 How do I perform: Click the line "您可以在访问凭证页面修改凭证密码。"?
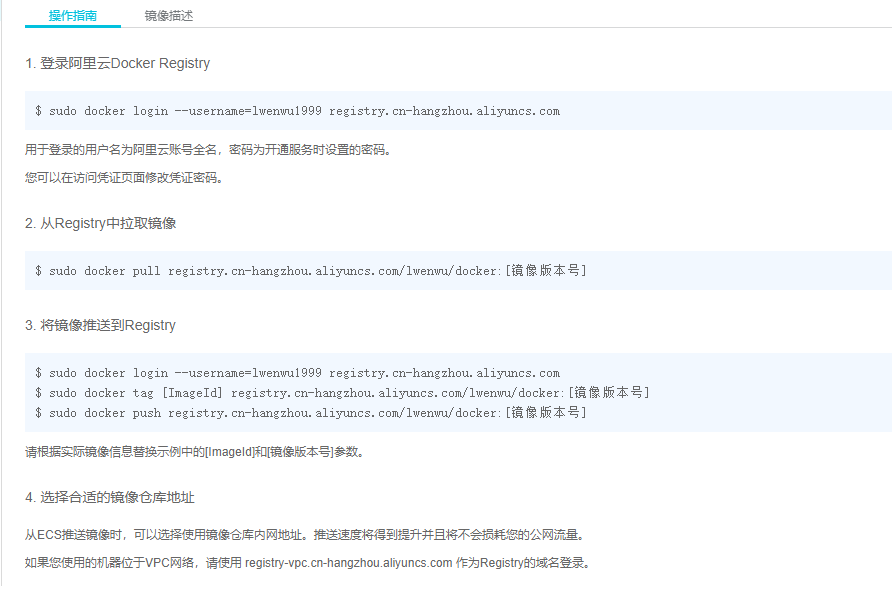(x=124, y=178)
